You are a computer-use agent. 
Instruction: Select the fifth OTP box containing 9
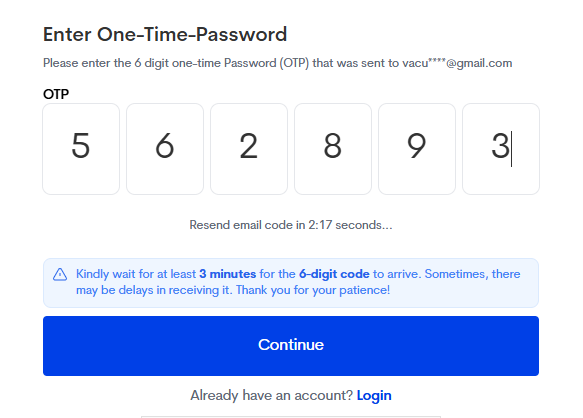pos(417,149)
